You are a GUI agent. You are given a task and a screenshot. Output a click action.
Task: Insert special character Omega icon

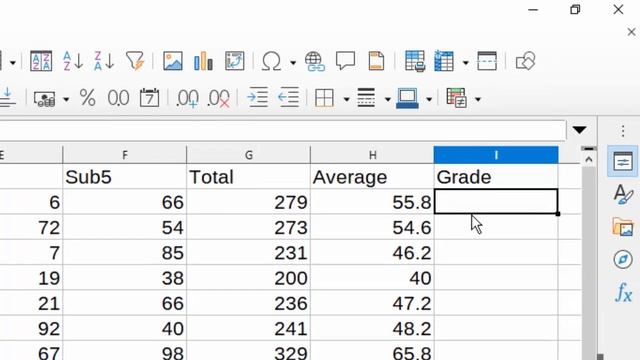[271, 62]
